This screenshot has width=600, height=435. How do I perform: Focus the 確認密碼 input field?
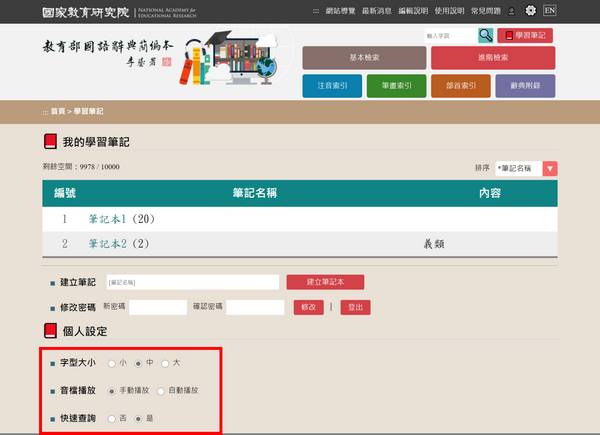pos(255,307)
